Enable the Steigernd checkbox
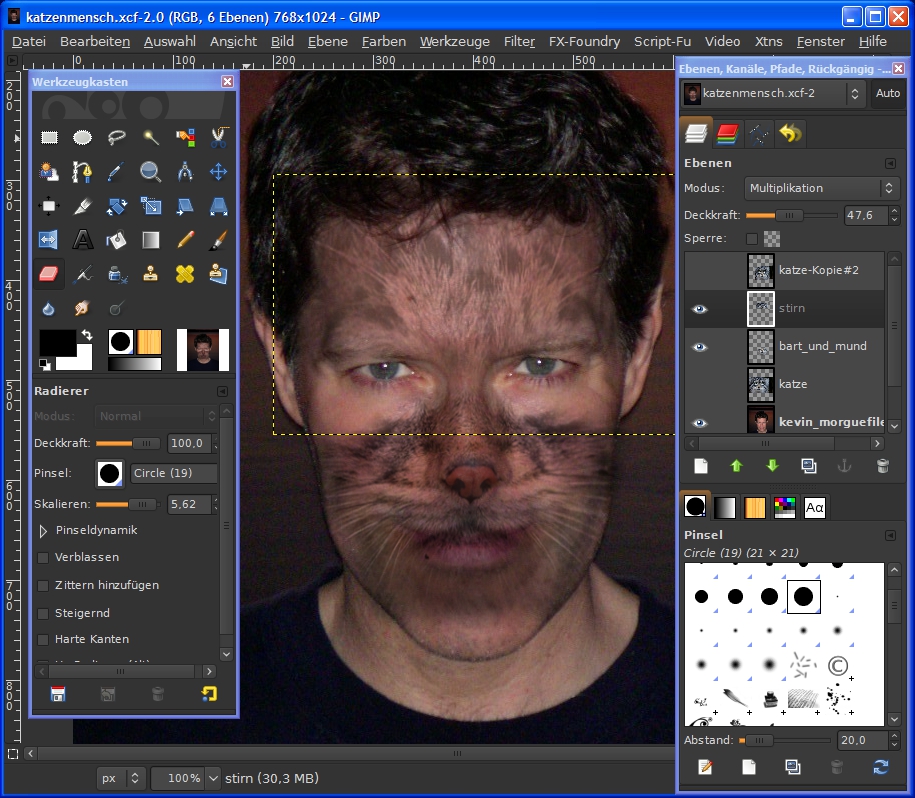 click(43, 614)
